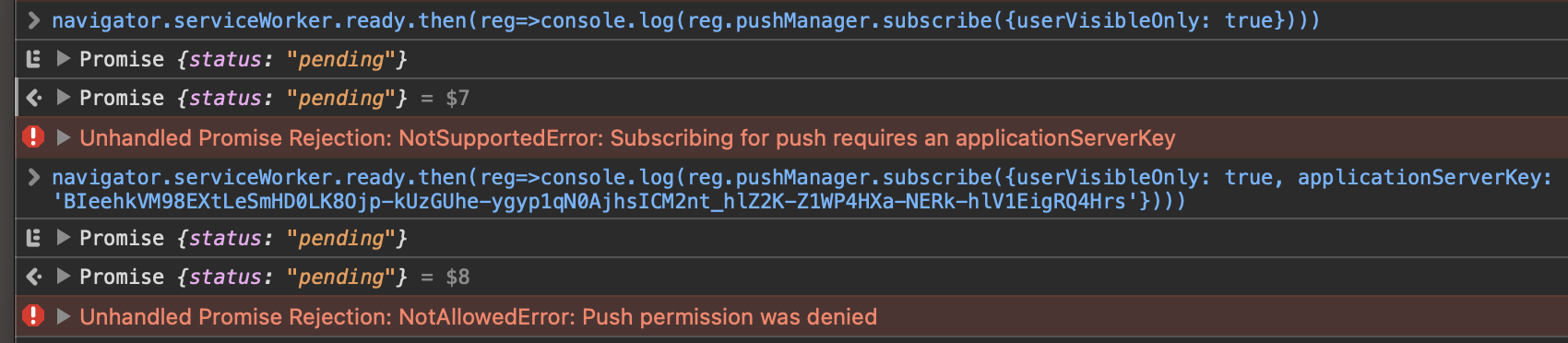The image size is (1568, 343).
Task: Click the log icon on the Promise row under the applicationServerKey command
Action: tap(33, 238)
